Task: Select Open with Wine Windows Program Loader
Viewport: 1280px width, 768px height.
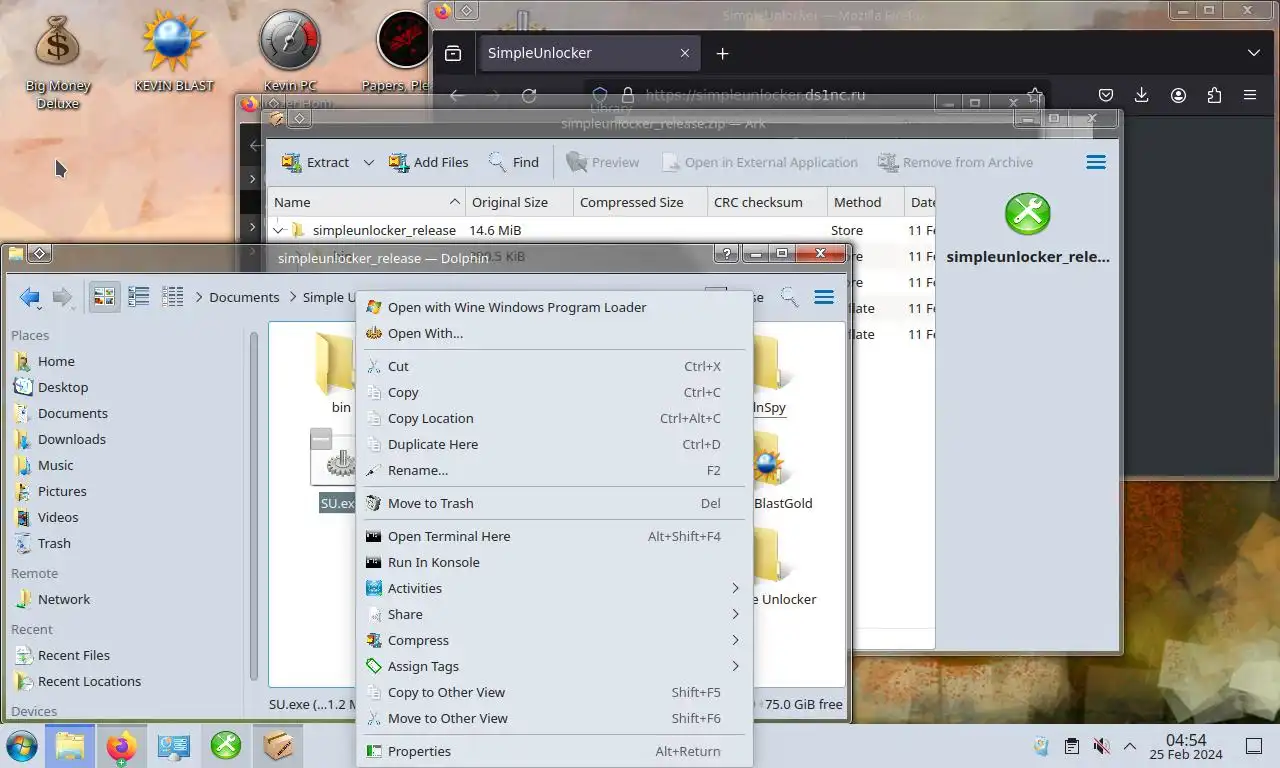Action: point(554,307)
